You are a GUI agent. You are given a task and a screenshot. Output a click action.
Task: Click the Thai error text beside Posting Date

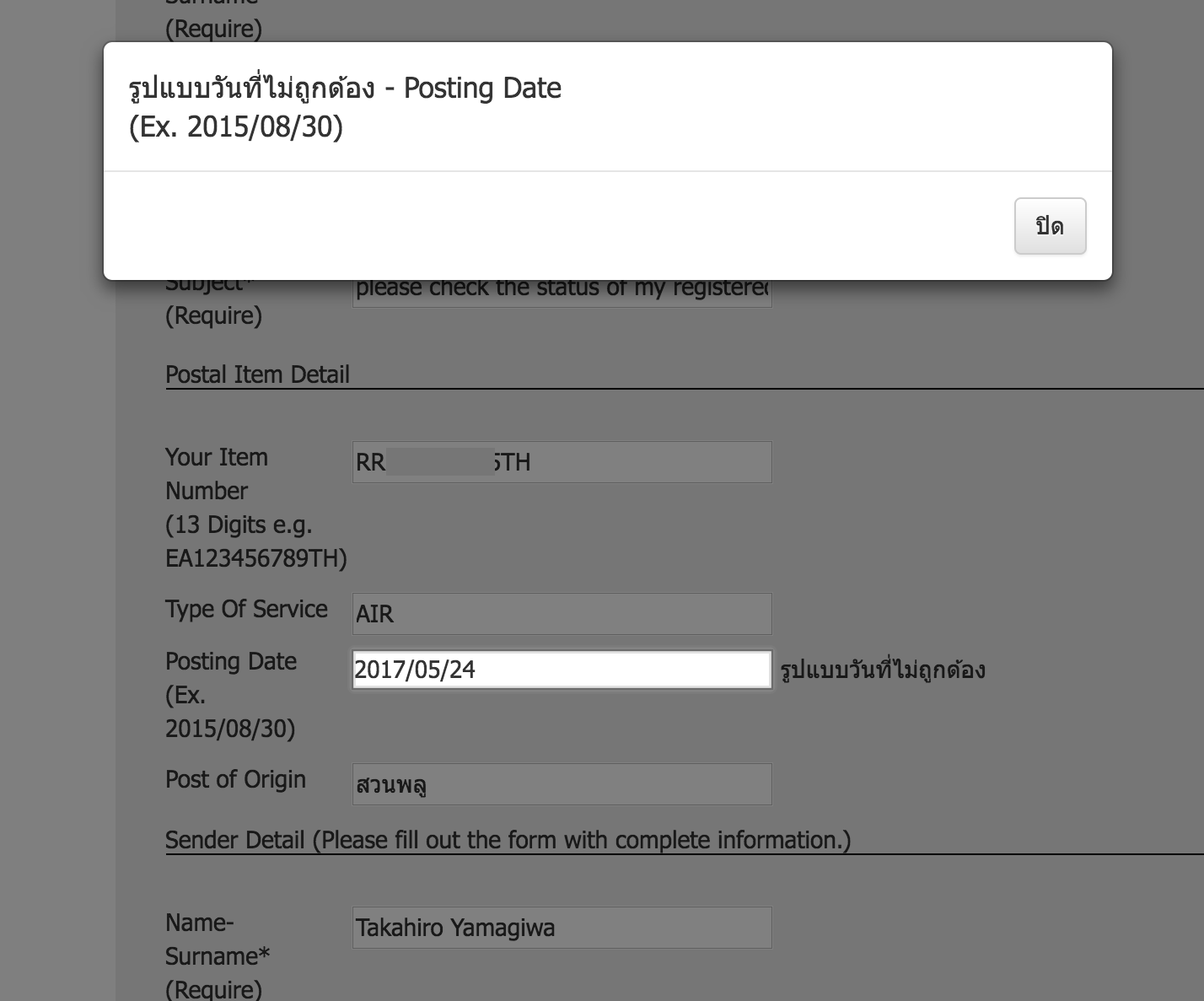(x=882, y=670)
